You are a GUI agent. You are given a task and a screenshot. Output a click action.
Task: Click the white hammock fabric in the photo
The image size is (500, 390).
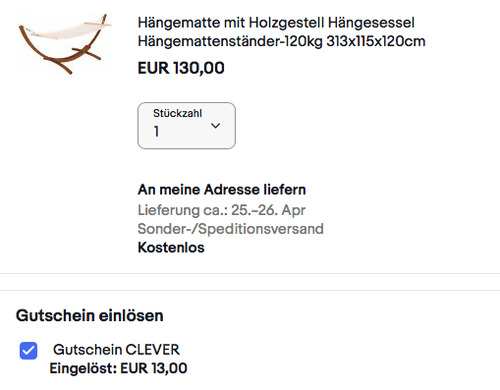63,30
